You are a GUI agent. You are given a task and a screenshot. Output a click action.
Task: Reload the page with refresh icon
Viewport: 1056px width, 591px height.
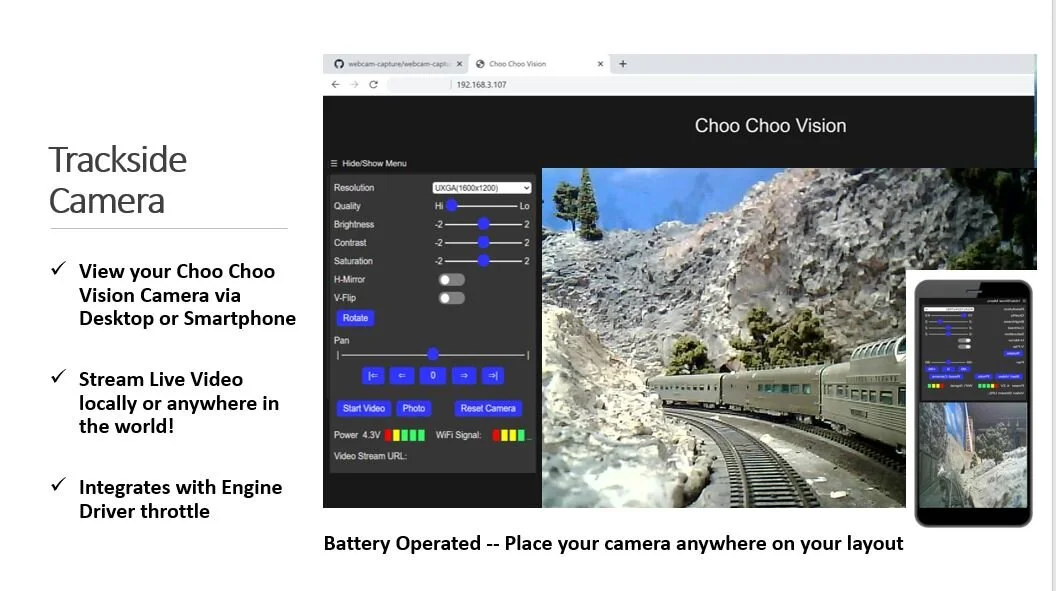373,84
